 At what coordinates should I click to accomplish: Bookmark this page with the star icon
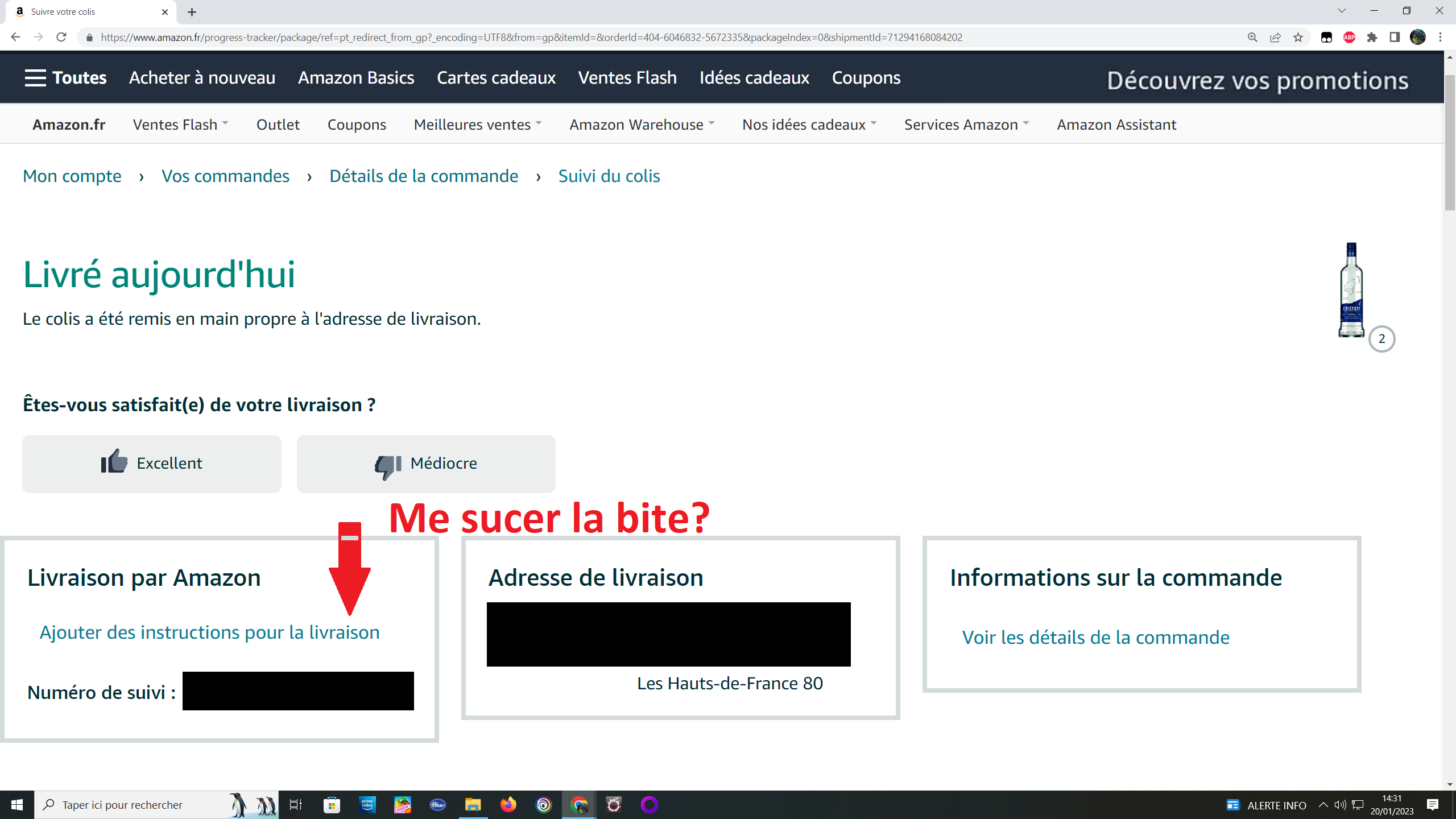[x=1298, y=38]
